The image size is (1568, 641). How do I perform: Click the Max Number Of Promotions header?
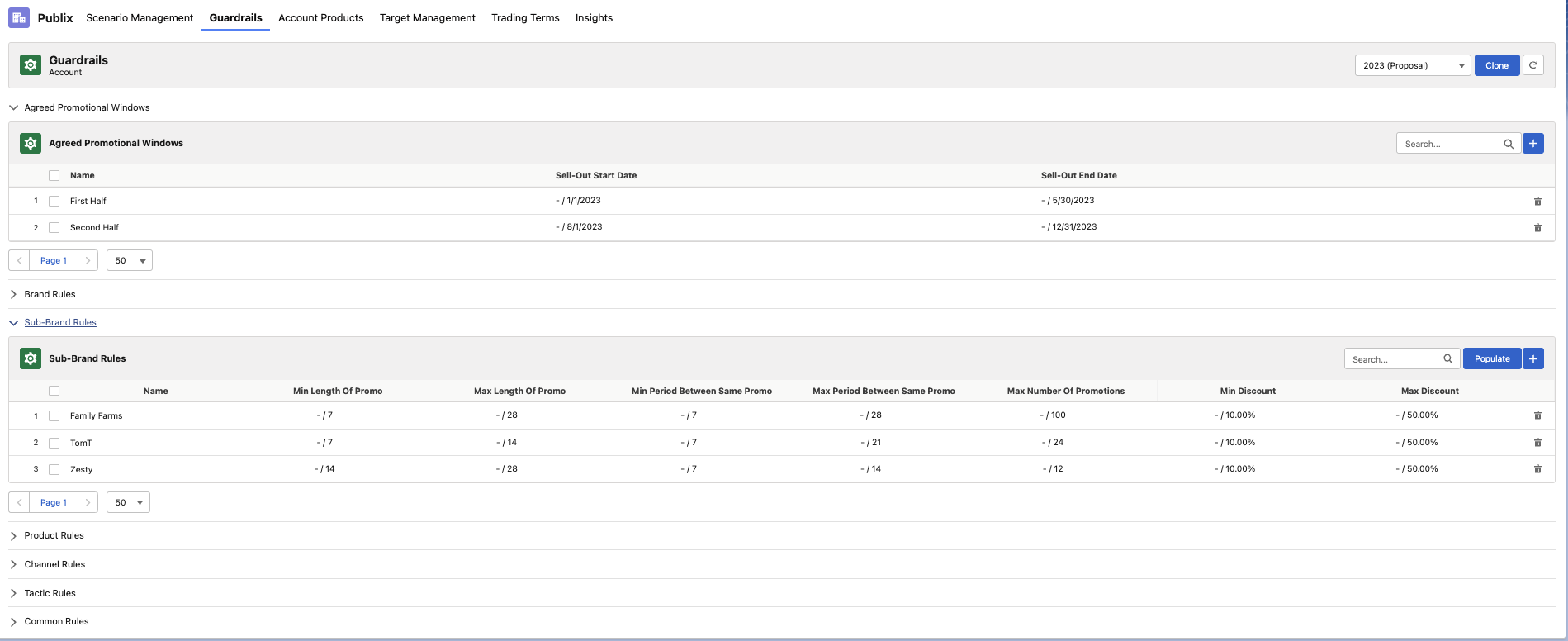(x=1066, y=391)
